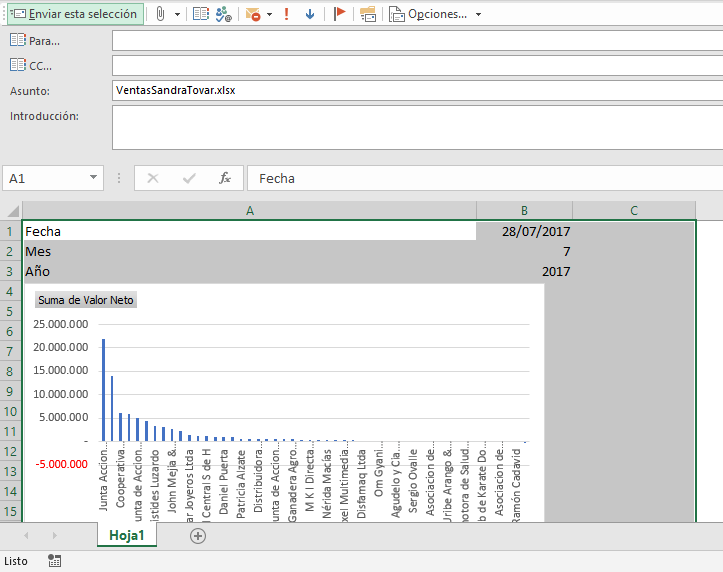Click the red follow-up flag icon
This screenshot has height=572, width=723.
click(x=339, y=14)
